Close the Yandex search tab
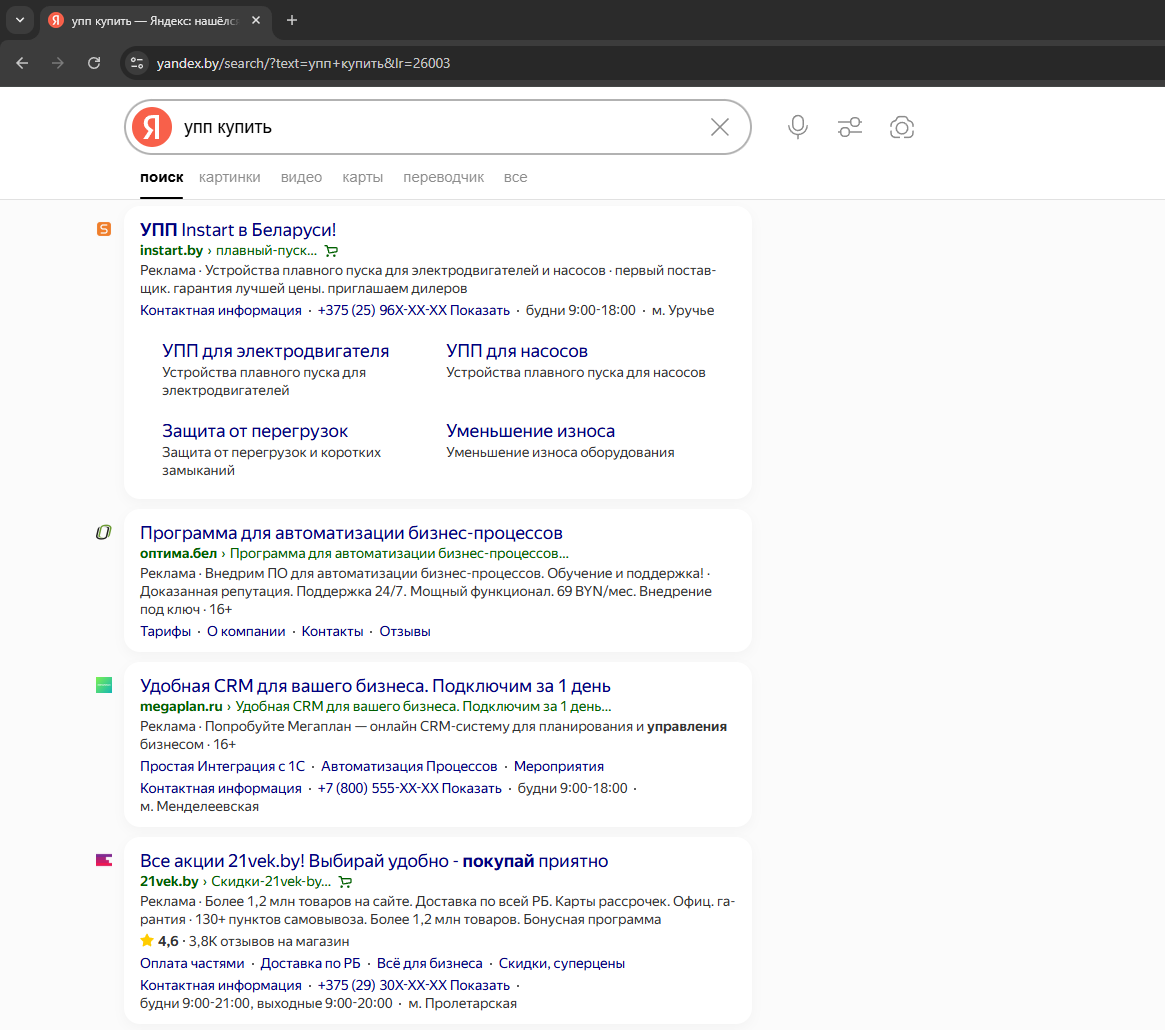The image size is (1165, 1030). (256, 20)
